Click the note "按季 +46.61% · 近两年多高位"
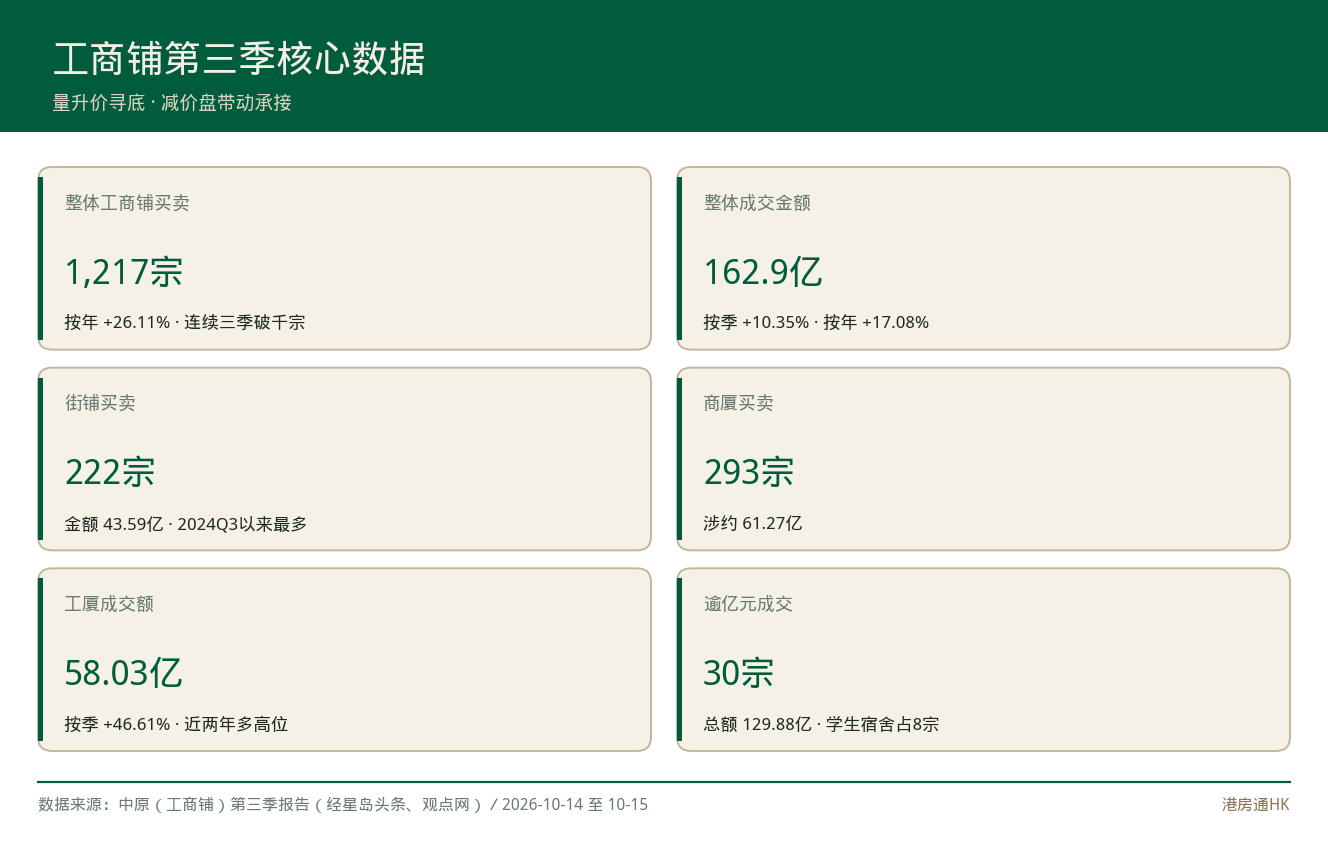Viewport: 1328px width, 852px height. (x=177, y=724)
